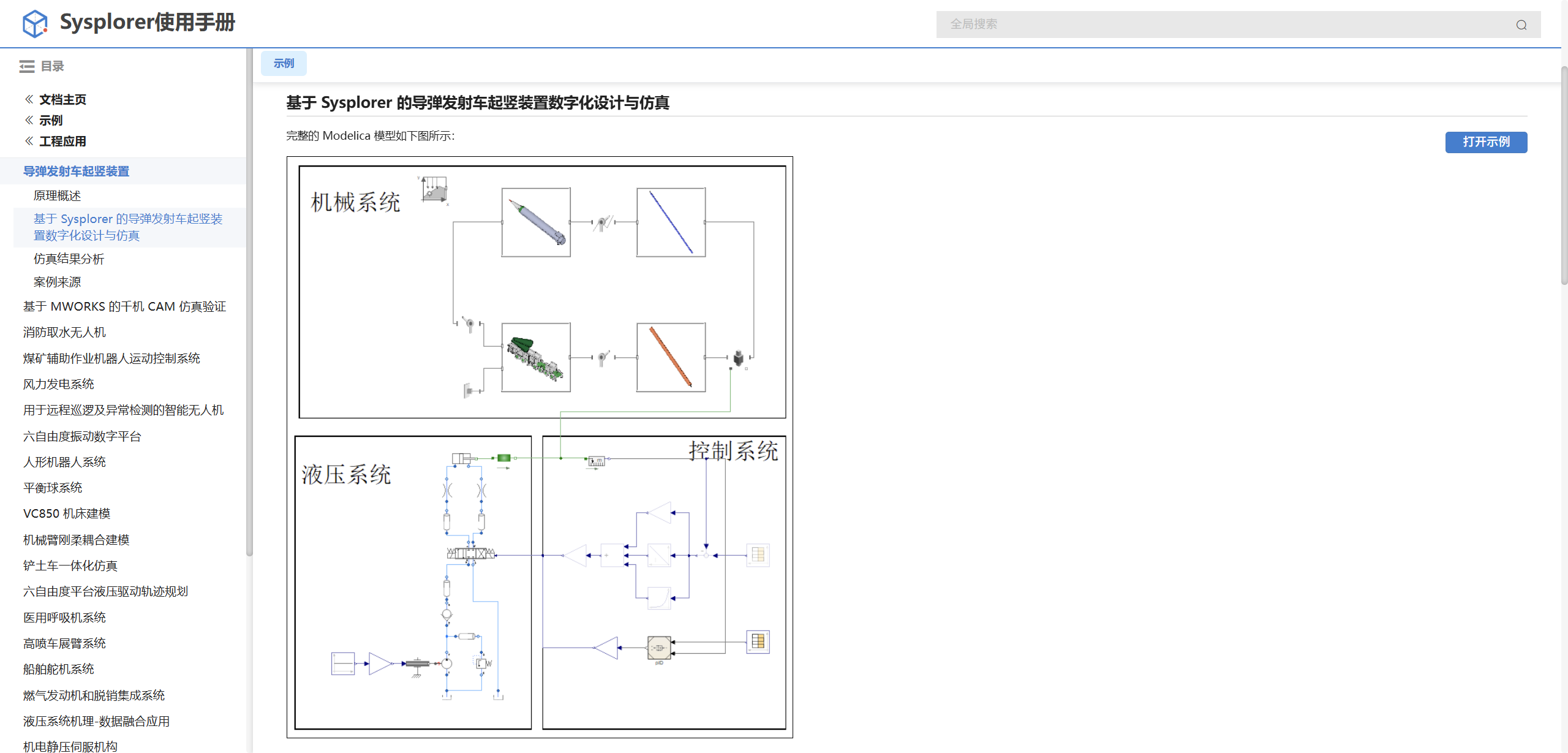Click the 目录 sidebar label
Screen dimensions: 1568x753
(x=53, y=66)
